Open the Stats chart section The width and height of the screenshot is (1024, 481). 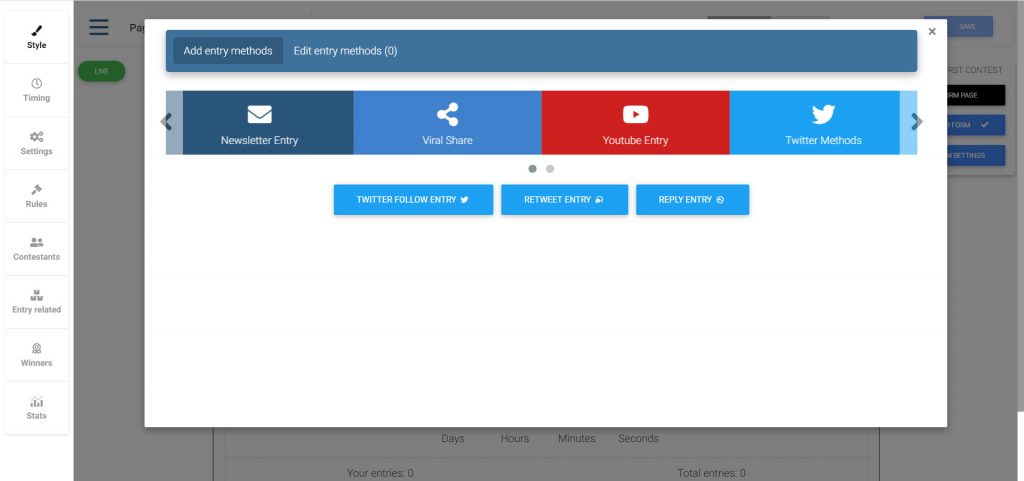36,408
